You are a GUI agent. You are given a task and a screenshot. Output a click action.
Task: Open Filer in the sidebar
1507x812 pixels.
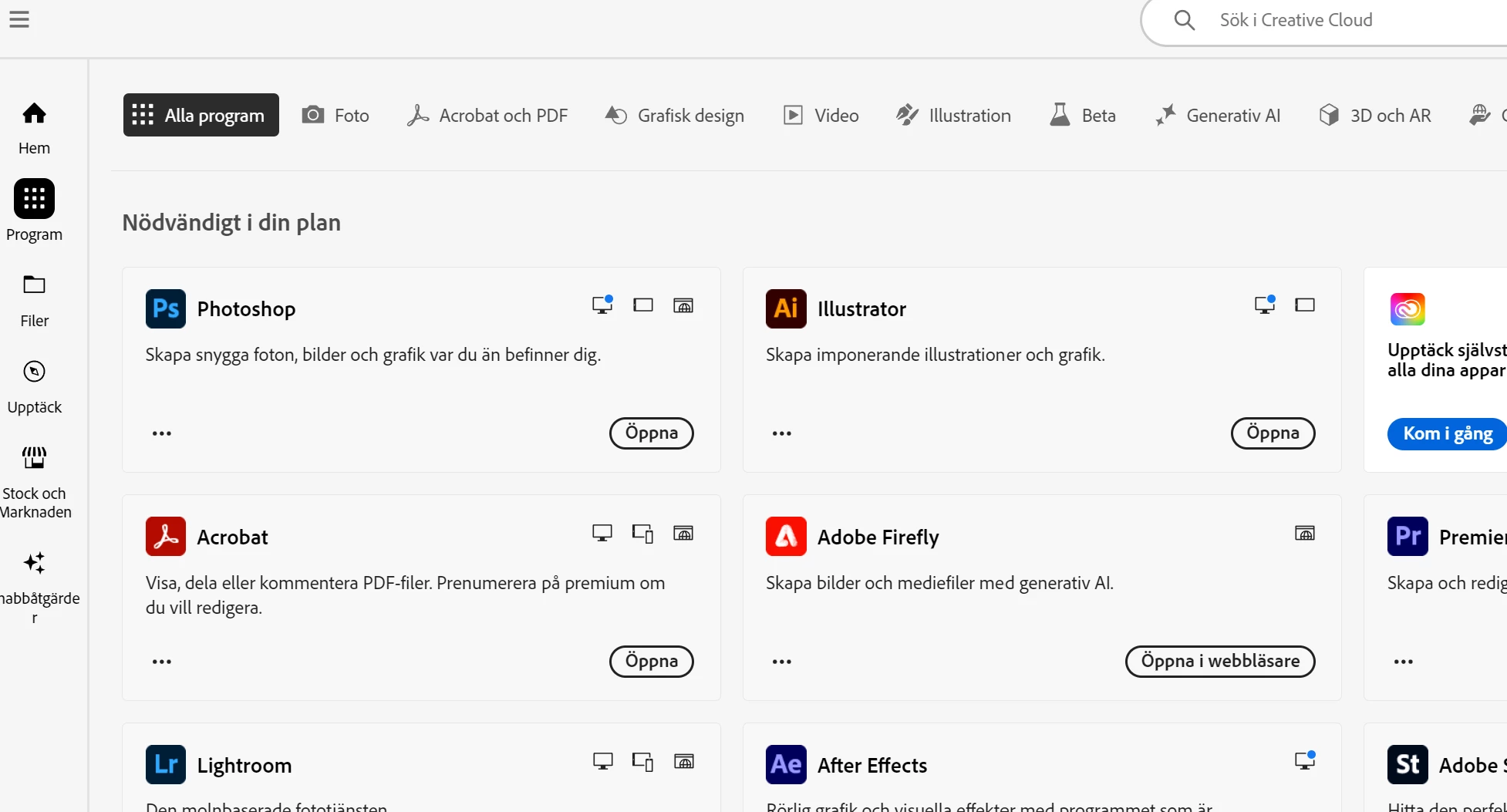[x=34, y=301]
